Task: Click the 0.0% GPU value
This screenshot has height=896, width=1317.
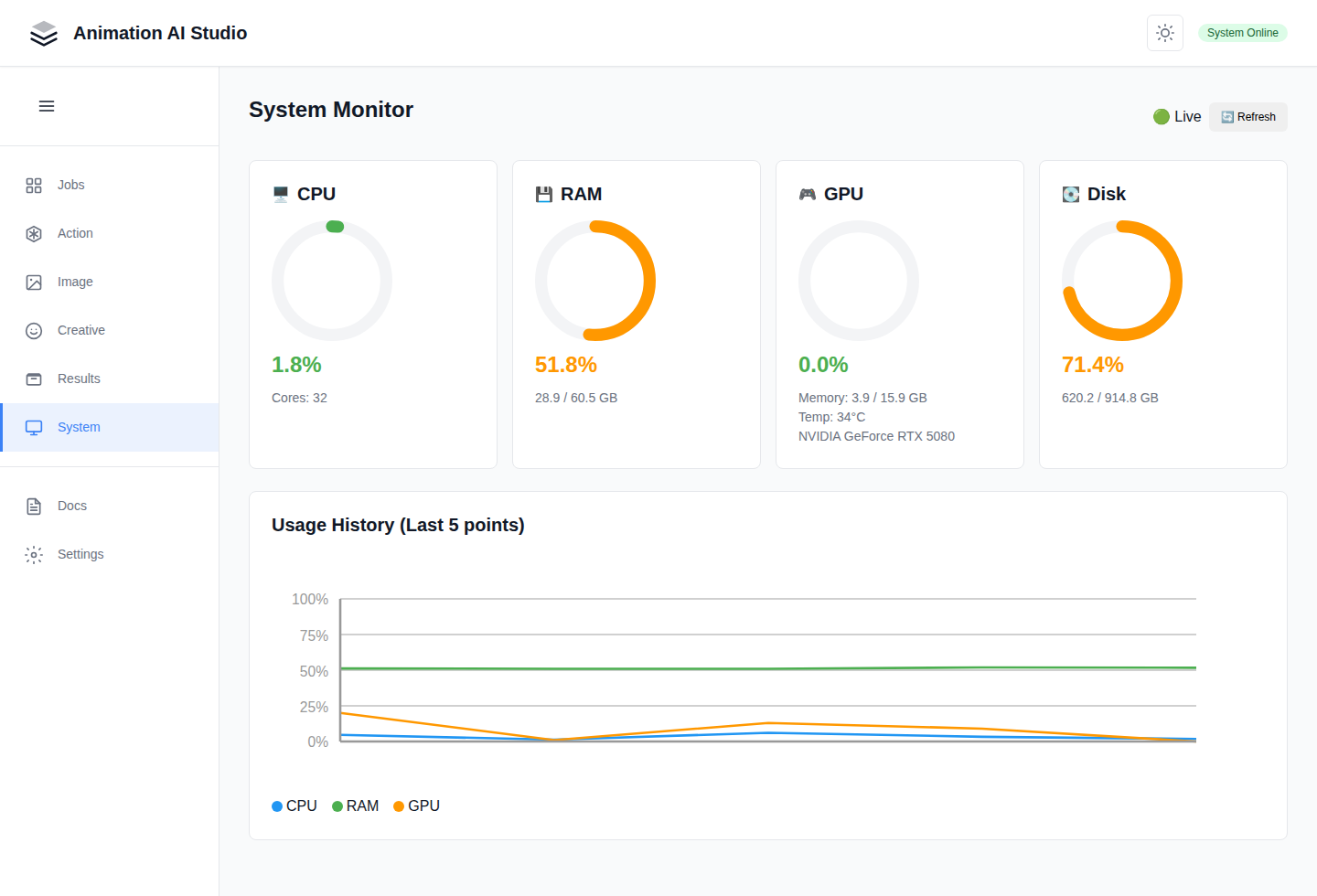Action: click(823, 365)
